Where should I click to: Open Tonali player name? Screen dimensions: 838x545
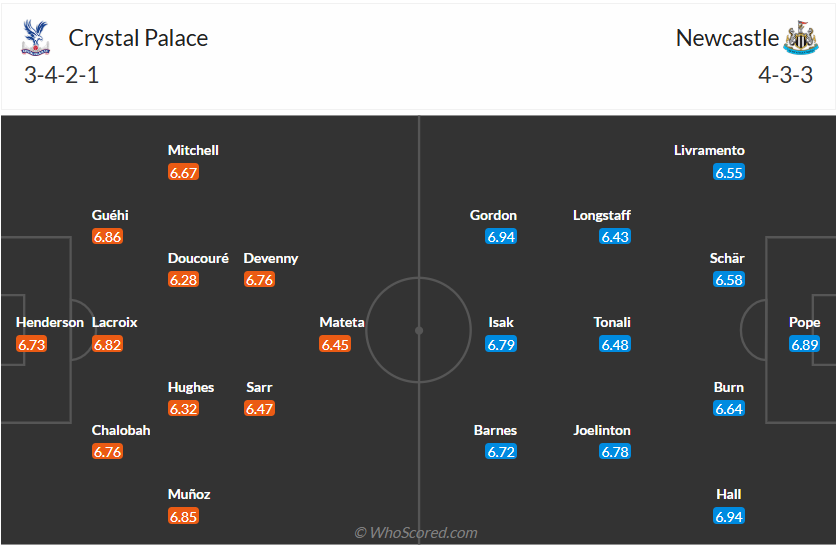pos(612,322)
